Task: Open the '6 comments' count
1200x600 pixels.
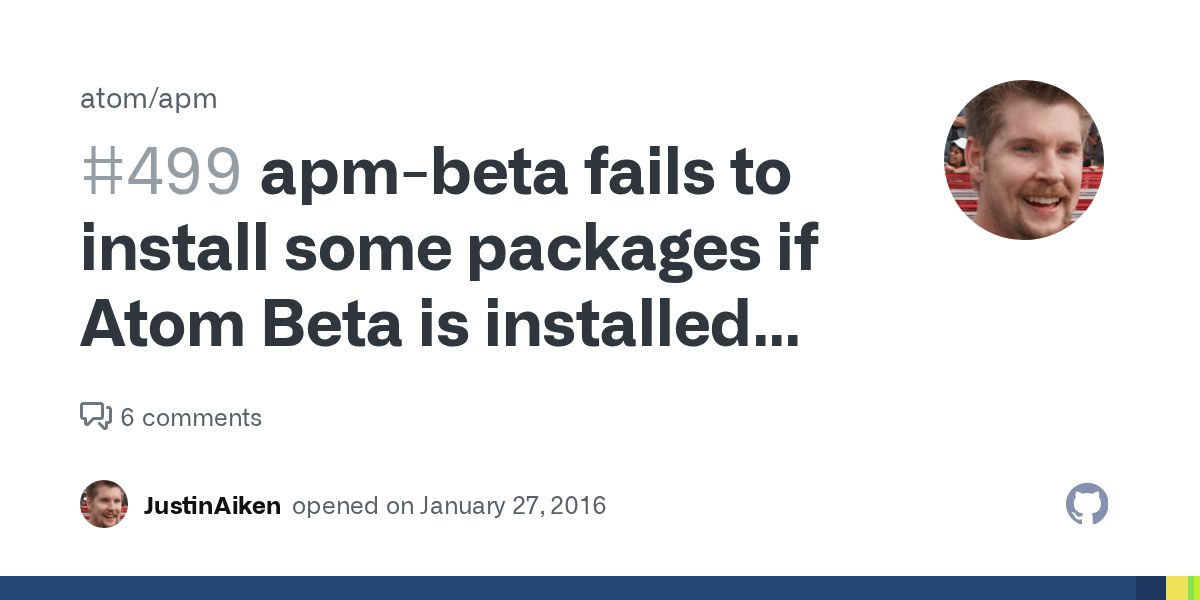Action: 190,417
